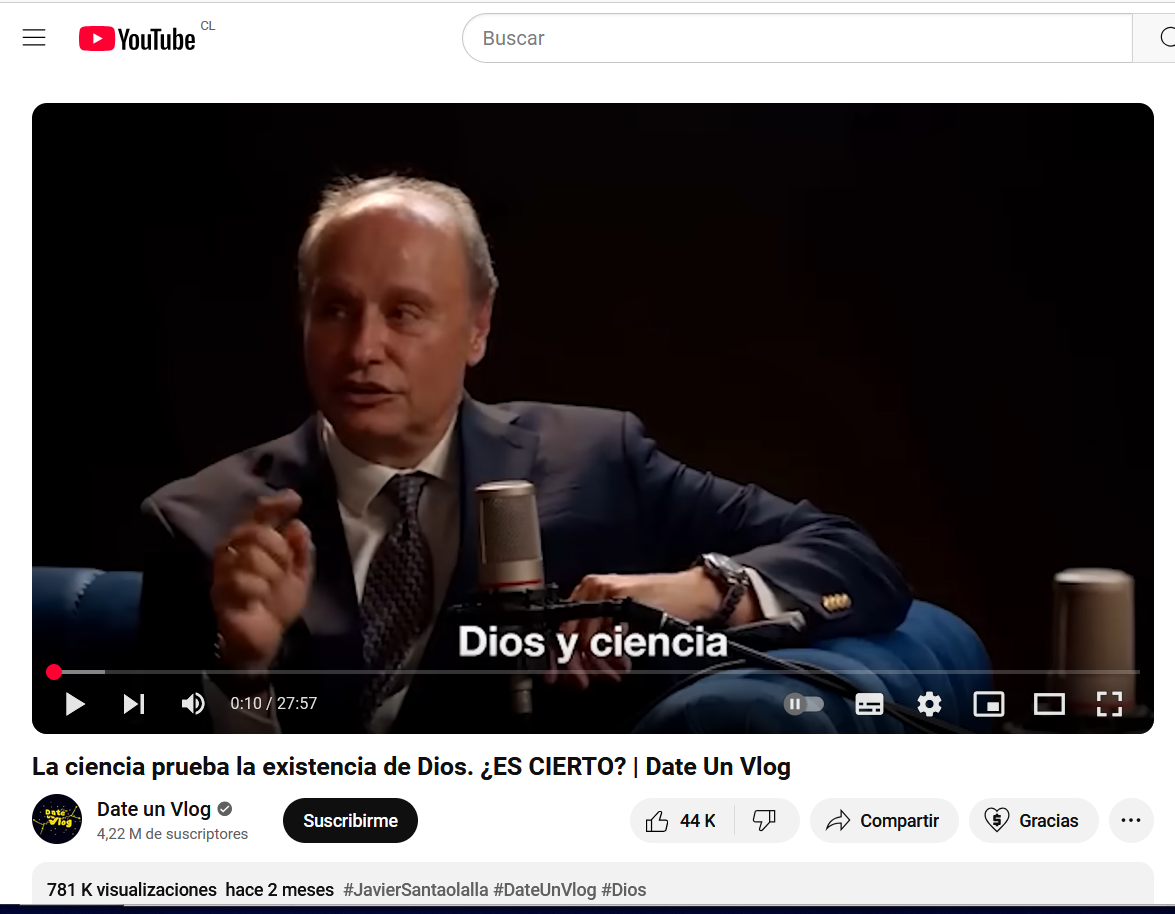Open the miniplayer
The image size is (1175, 914).
989,704
